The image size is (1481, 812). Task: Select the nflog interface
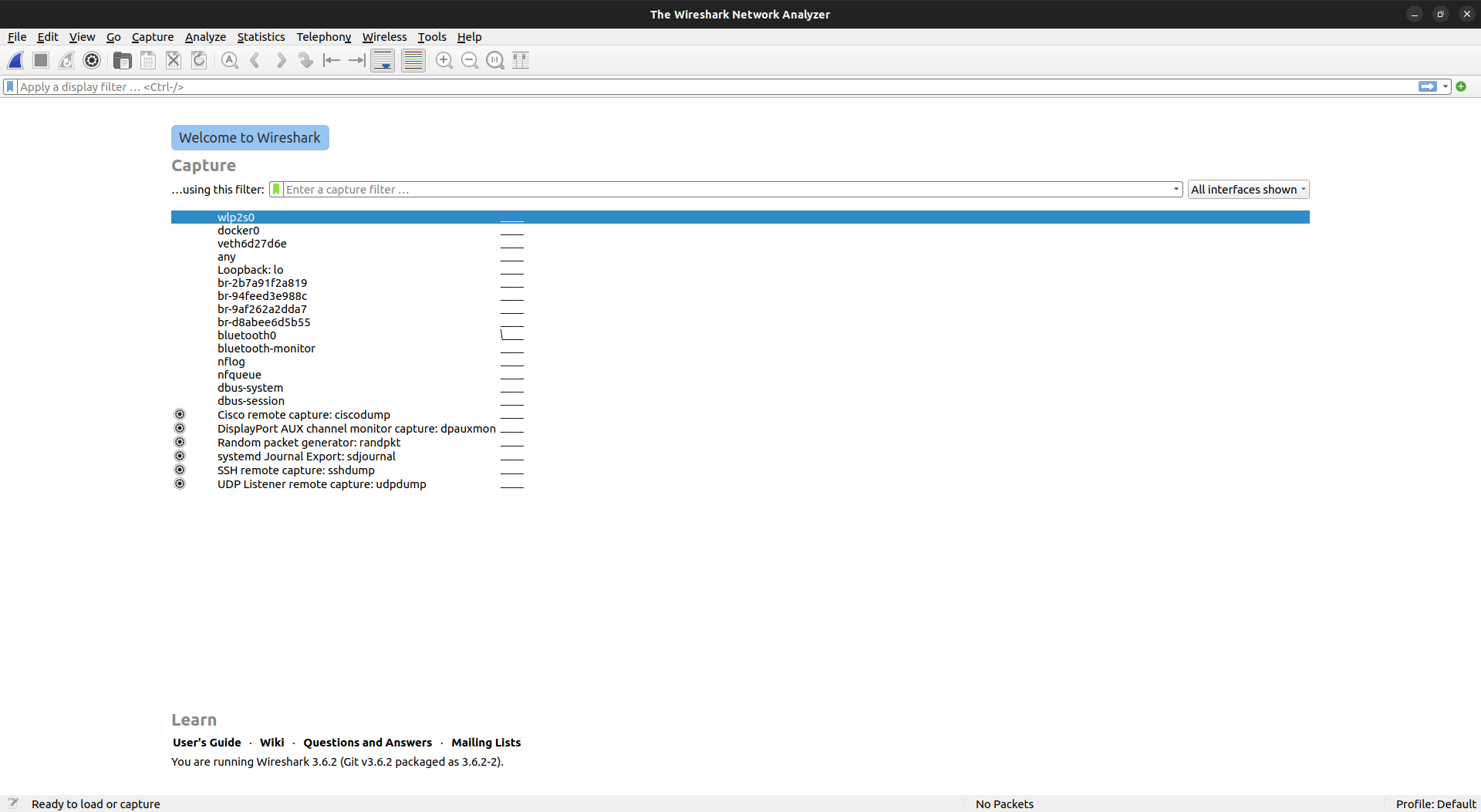point(740,362)
